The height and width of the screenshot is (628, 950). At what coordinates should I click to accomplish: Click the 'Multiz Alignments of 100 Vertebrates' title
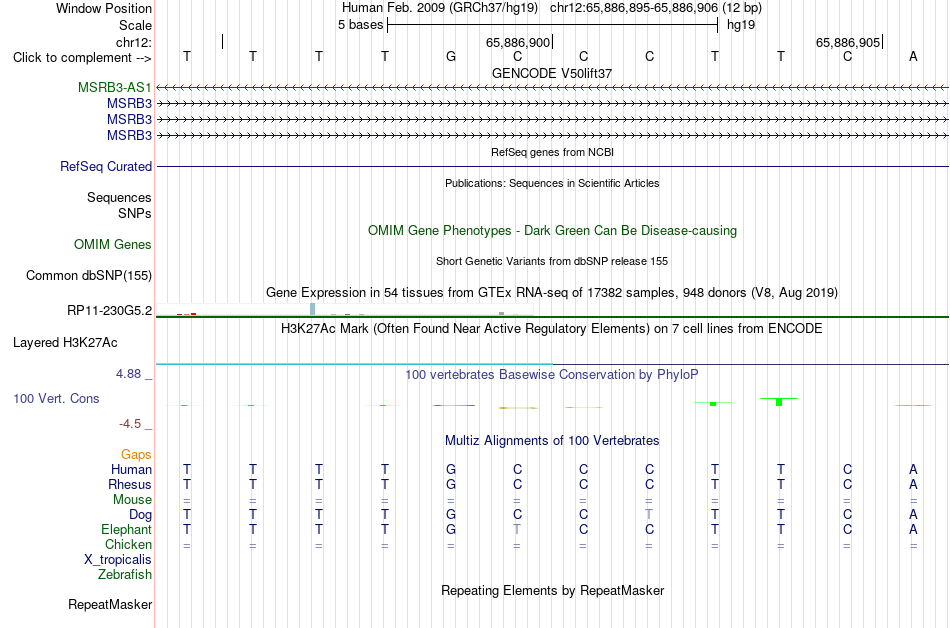(x=552, y=441)
